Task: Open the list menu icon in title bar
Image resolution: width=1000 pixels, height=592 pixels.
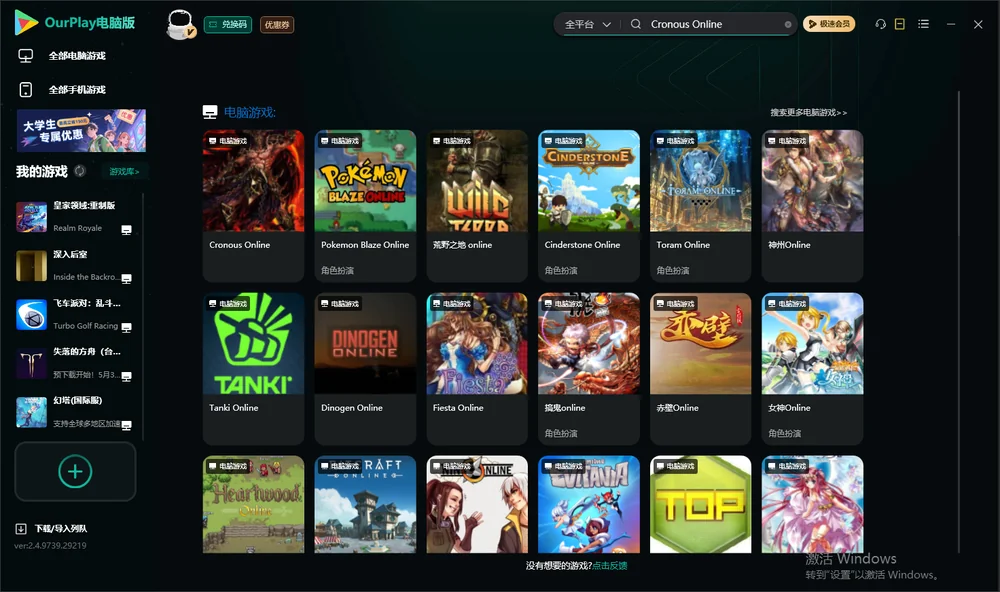Action: [923, 24]
